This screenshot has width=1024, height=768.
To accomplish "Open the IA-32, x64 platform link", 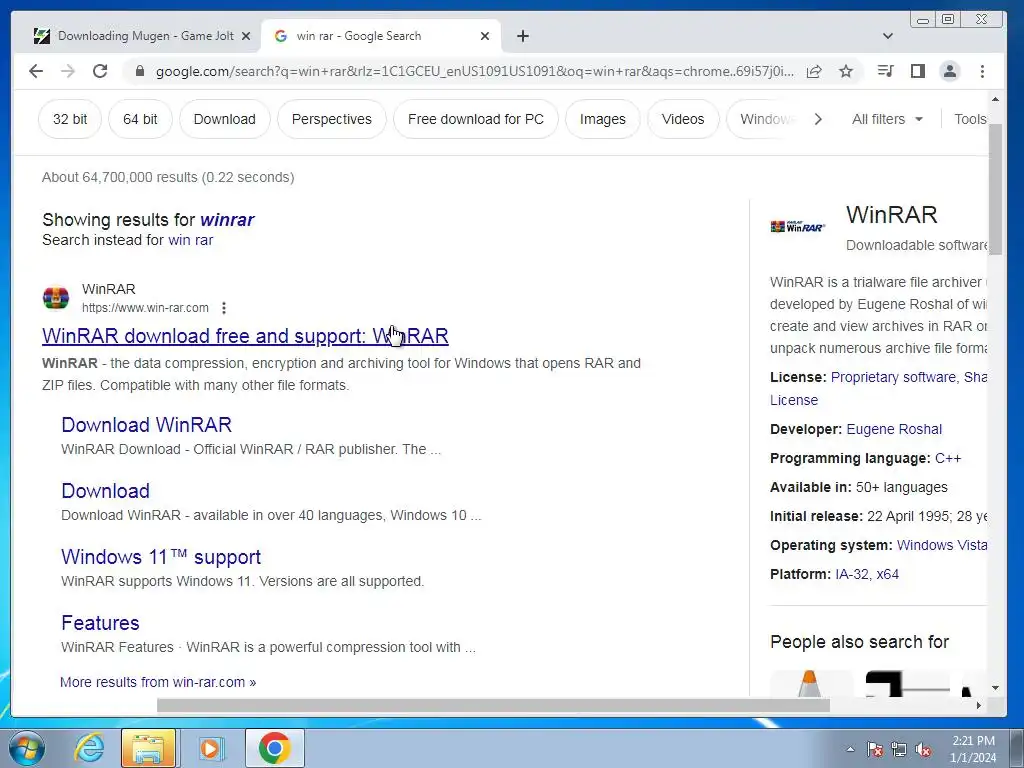I will pos(867,574).
